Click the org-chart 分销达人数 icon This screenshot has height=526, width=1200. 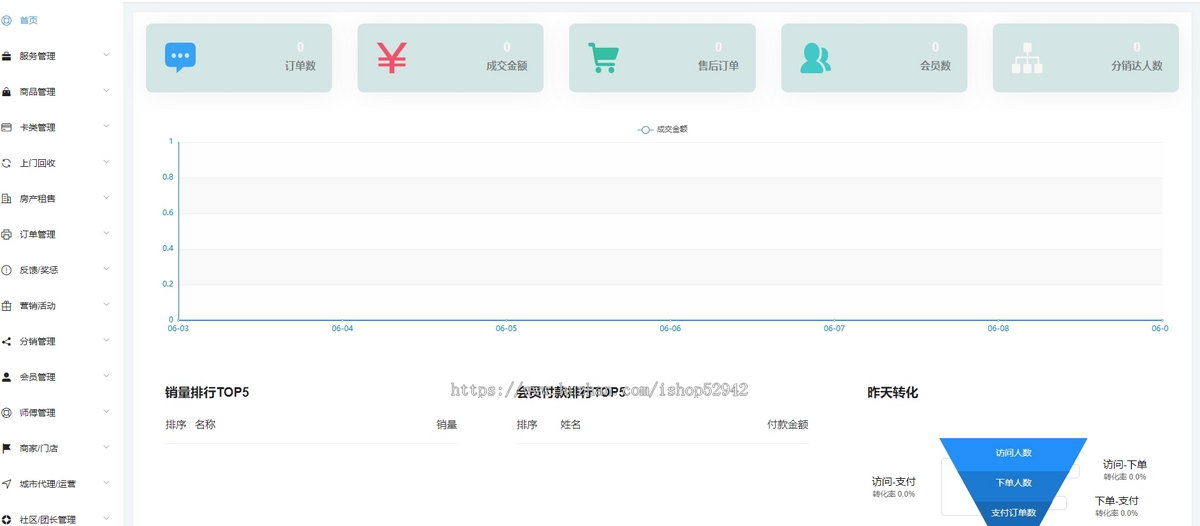pyautogui.click(x=1027, y=57)
